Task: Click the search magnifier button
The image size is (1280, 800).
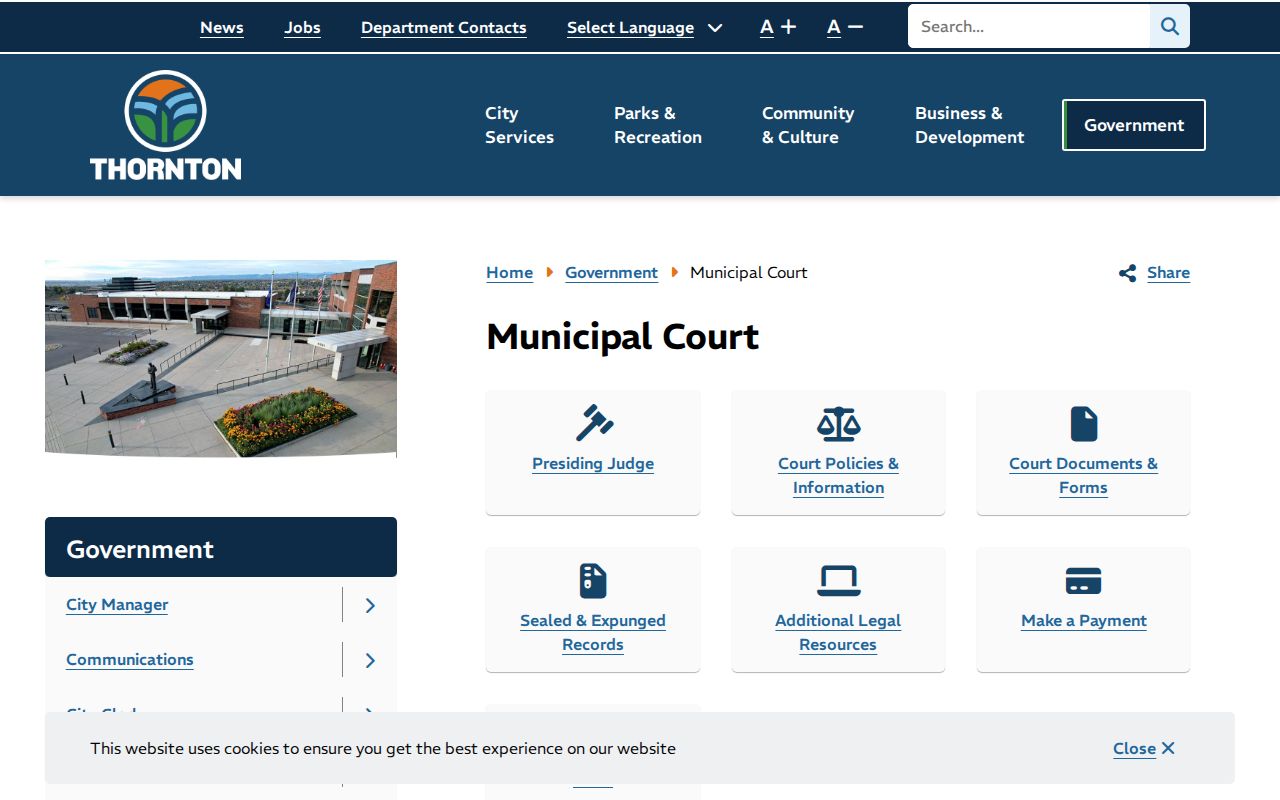Action: (x=1169, y=27)
